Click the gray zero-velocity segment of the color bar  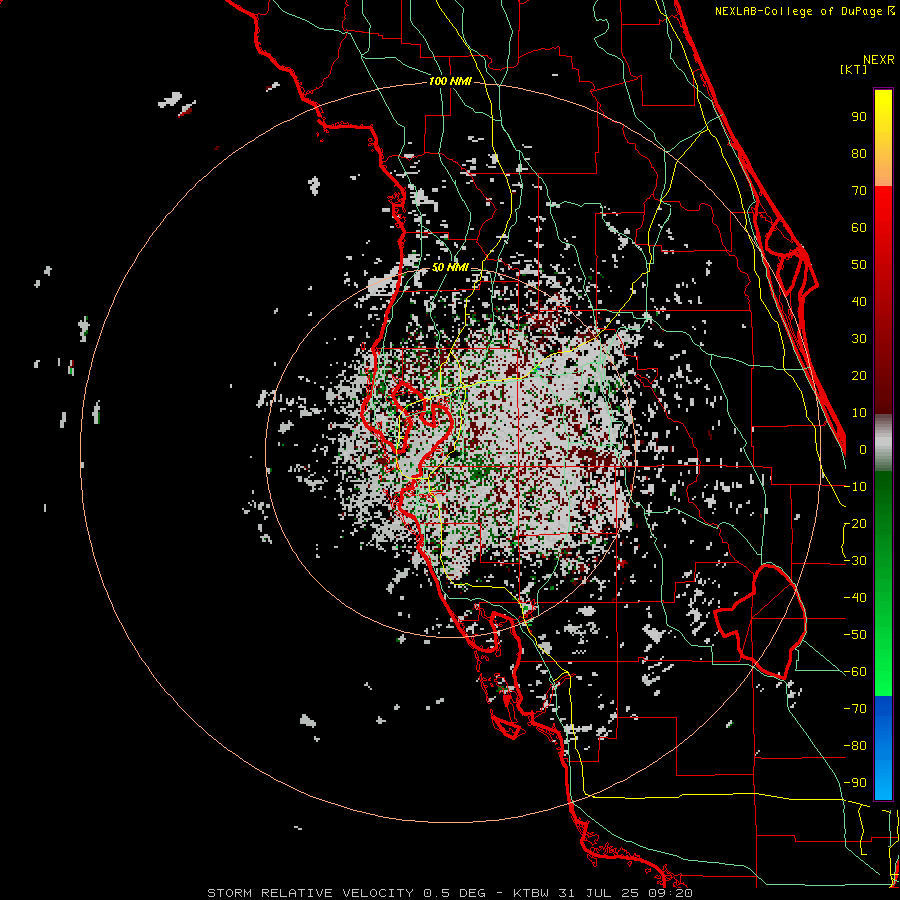click(883, 442)
